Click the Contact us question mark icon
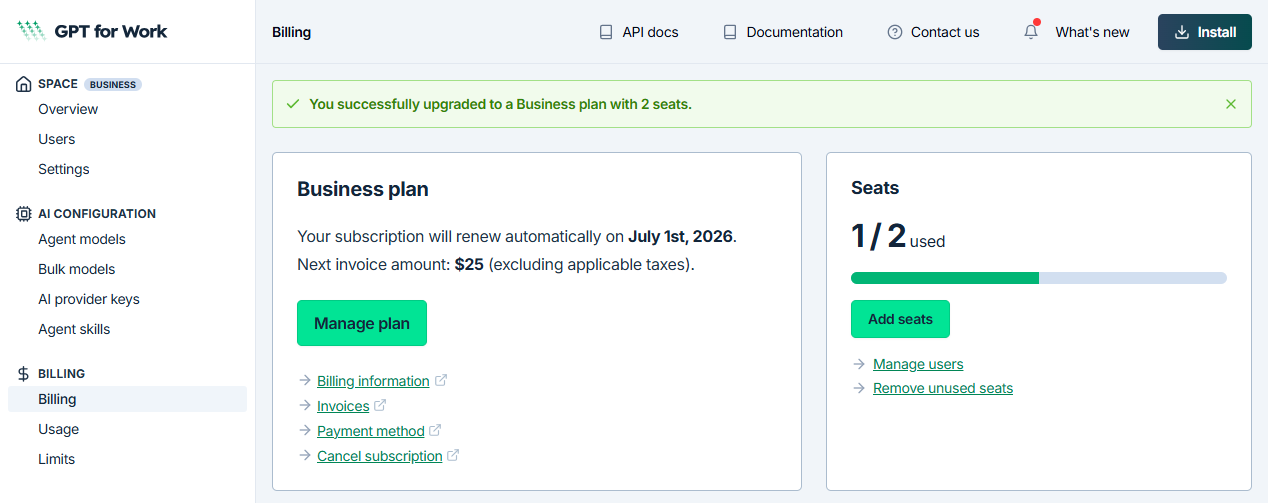The width and height of the screenshot is (1281, 503). coord(895,32)
